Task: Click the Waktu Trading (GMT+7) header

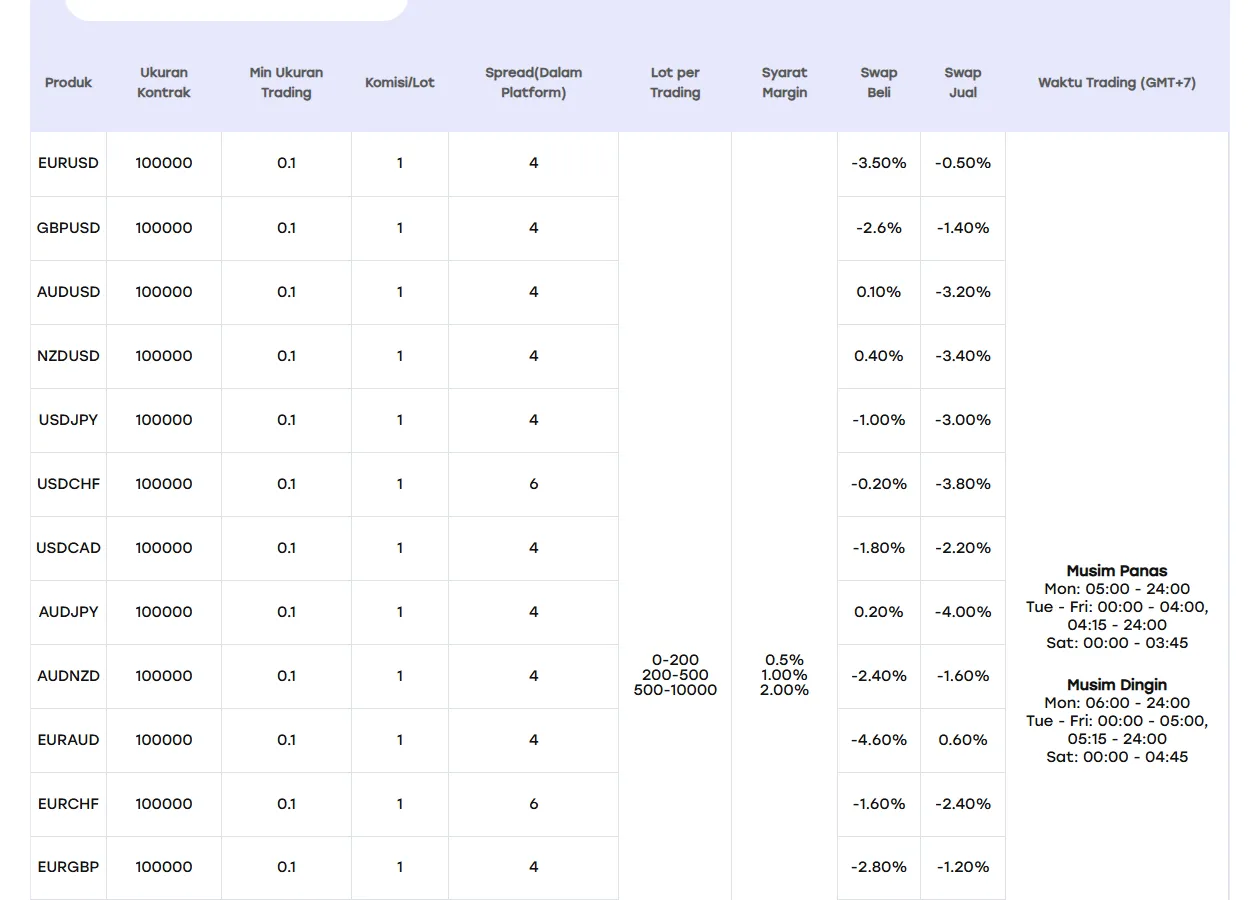Action: pyautogui.click(x=1117, y=82)
